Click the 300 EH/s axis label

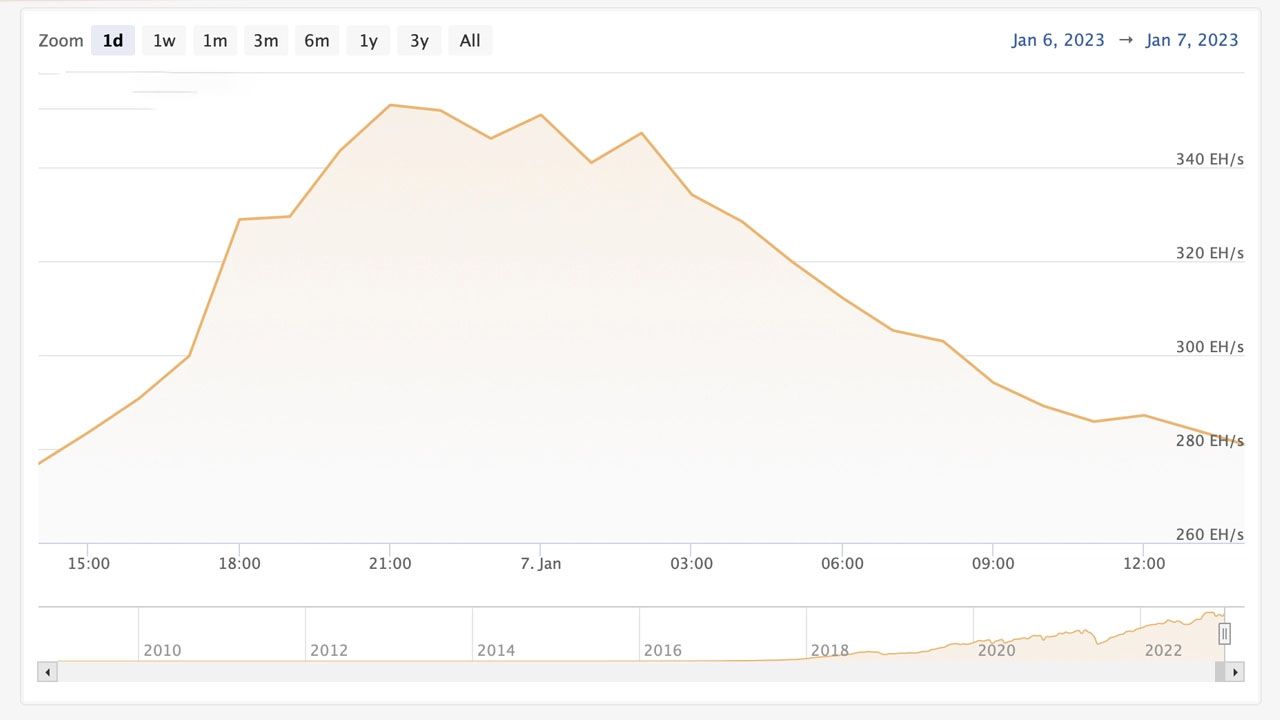(x=1210, y=347)
